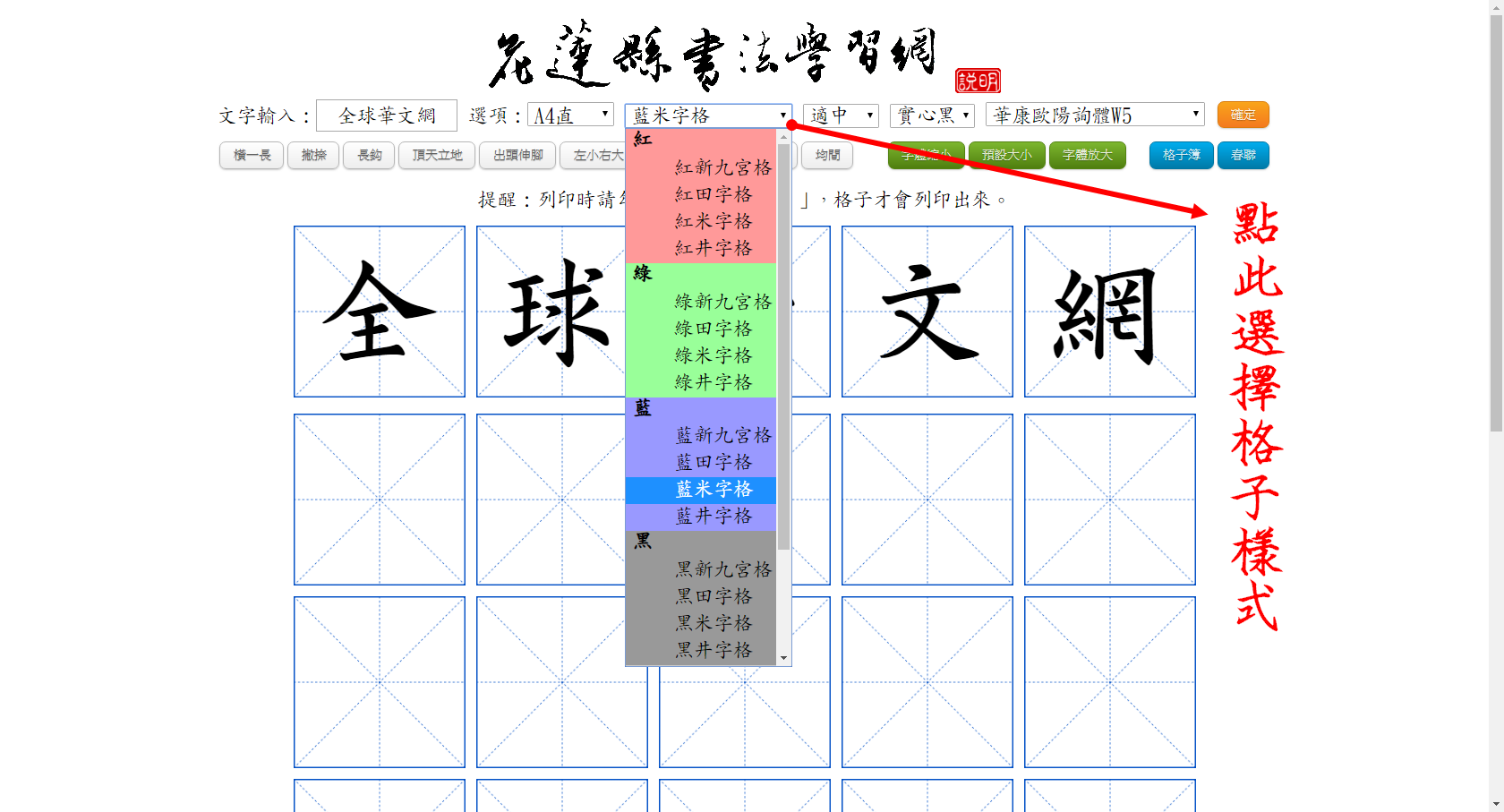
Task: Open the 適中 size dropdown
Action: tap(840, 115)
